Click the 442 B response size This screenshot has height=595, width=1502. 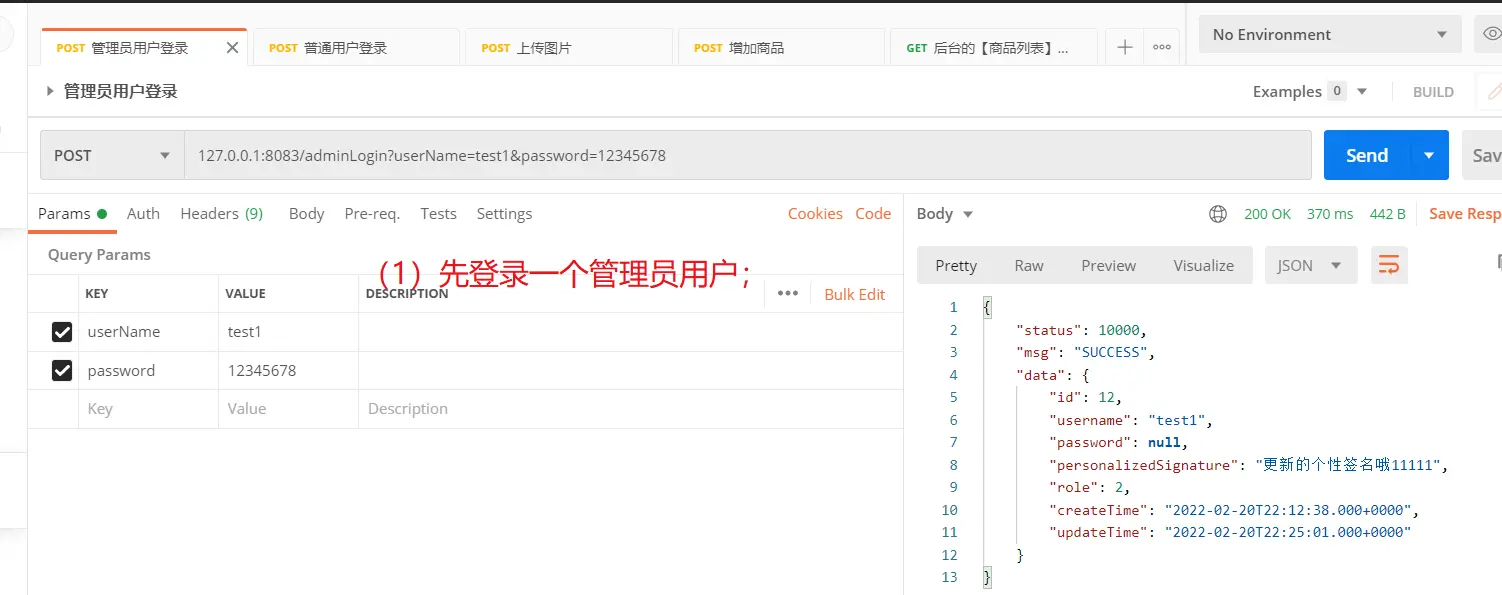[1388, 214]
